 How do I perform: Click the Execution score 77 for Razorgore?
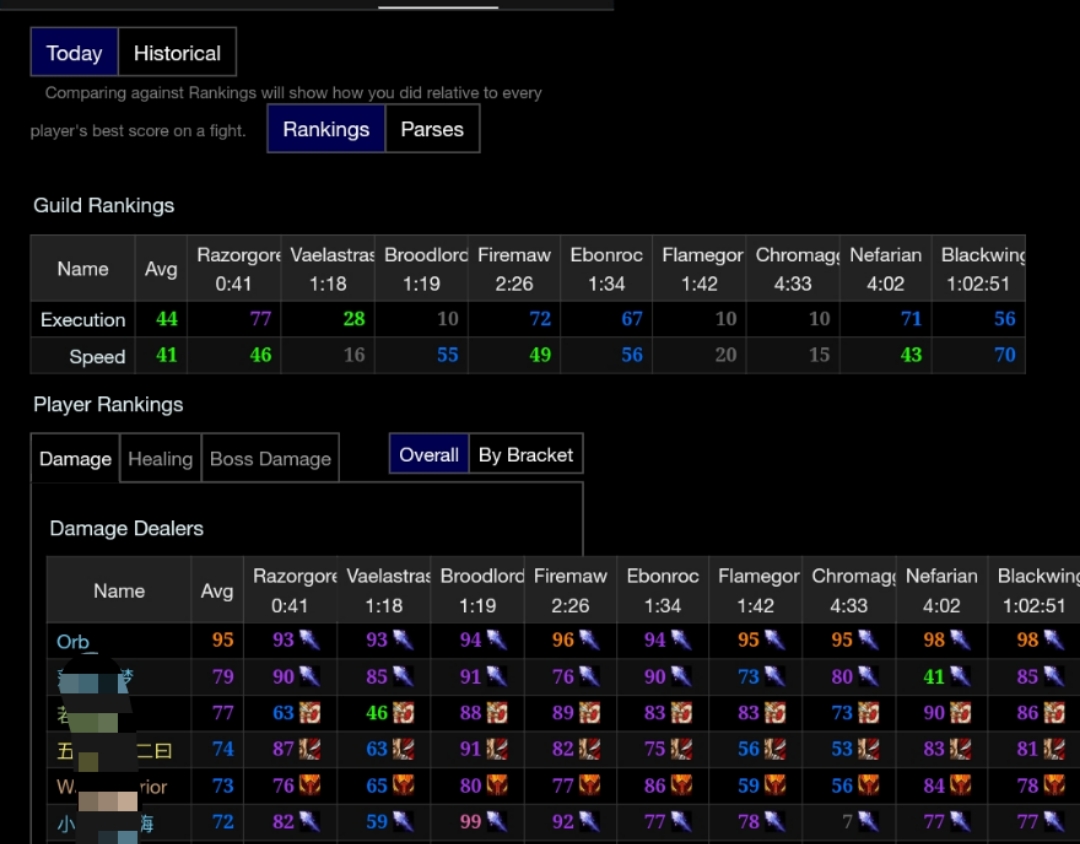pos(260,320)
